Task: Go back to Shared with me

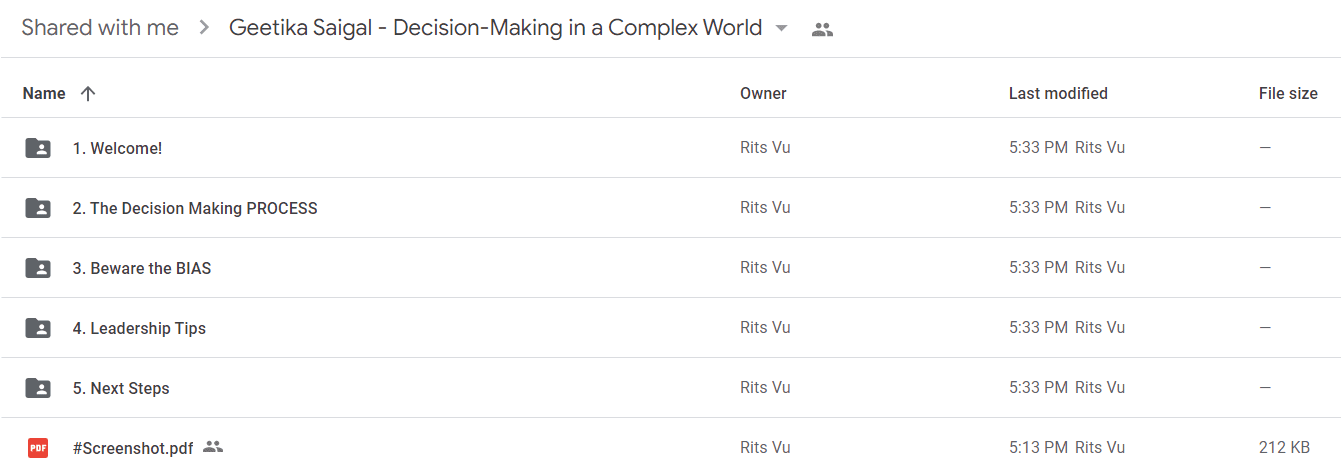Action: click(x=100, y=28)
